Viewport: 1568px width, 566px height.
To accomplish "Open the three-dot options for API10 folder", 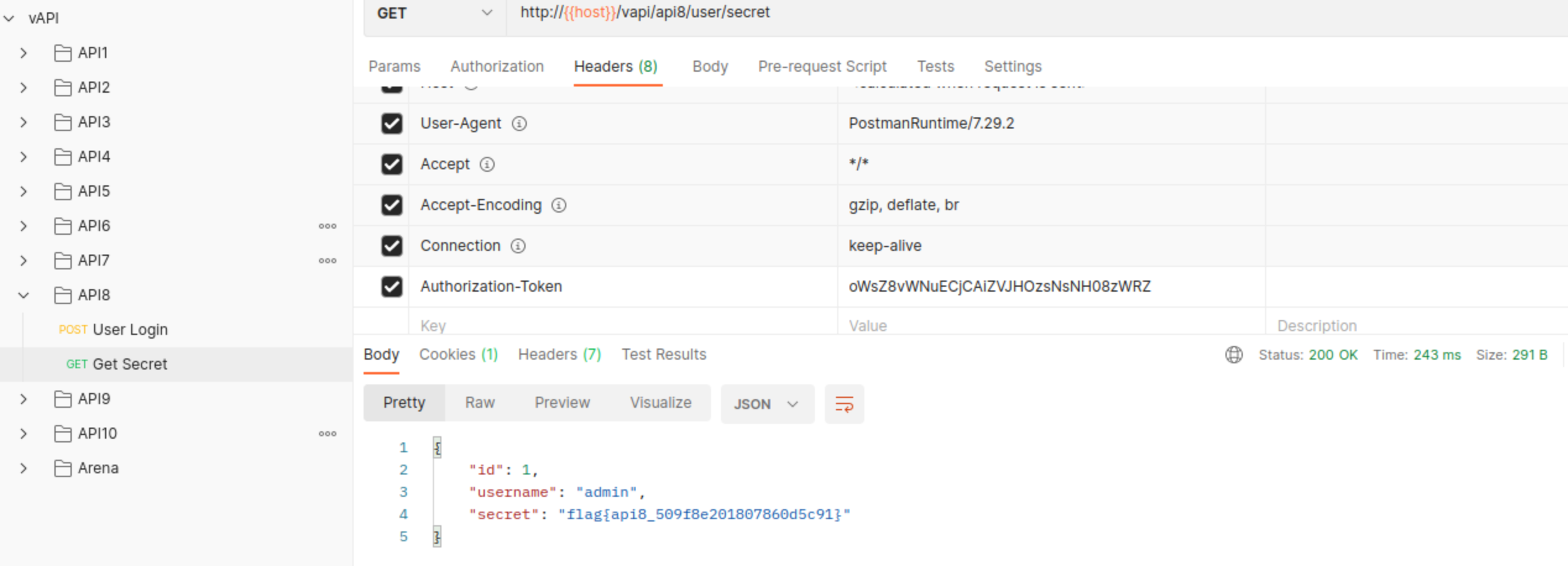I will [x=327, y=434].
